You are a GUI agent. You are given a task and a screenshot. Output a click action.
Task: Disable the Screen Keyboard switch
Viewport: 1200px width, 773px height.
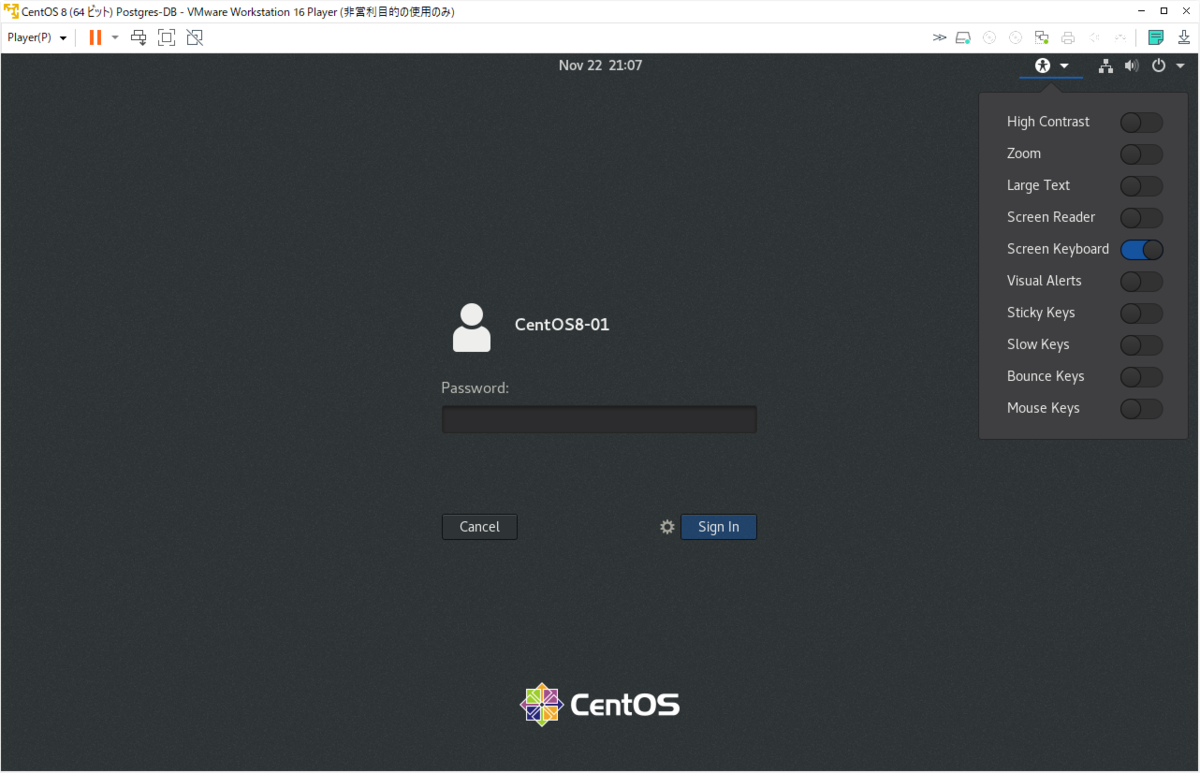[x=1141, y=249]
